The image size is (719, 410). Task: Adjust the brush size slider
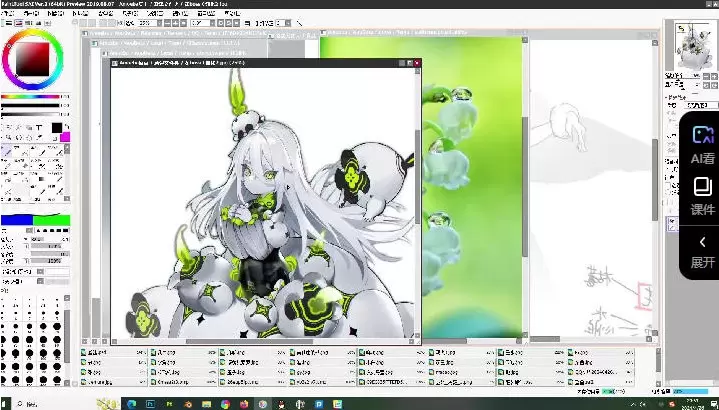(x=48, y=239)
